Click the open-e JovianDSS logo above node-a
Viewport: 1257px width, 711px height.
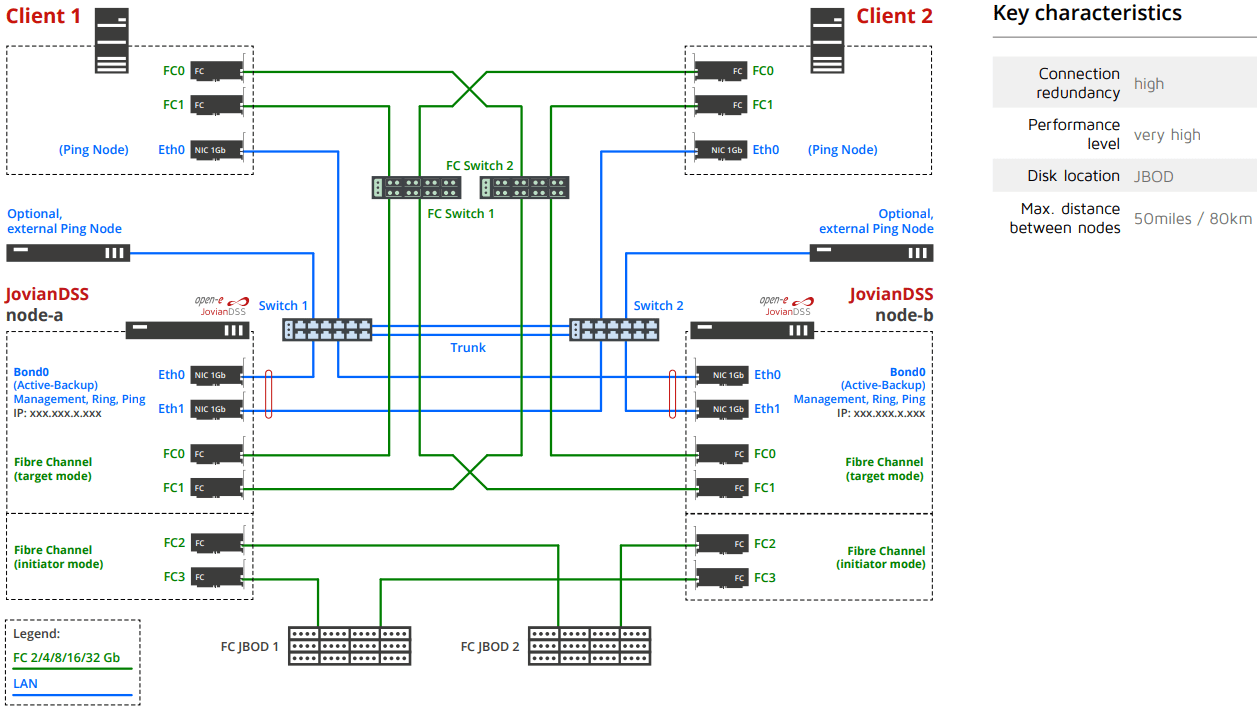pyautogui.click(x=221, y=305)
